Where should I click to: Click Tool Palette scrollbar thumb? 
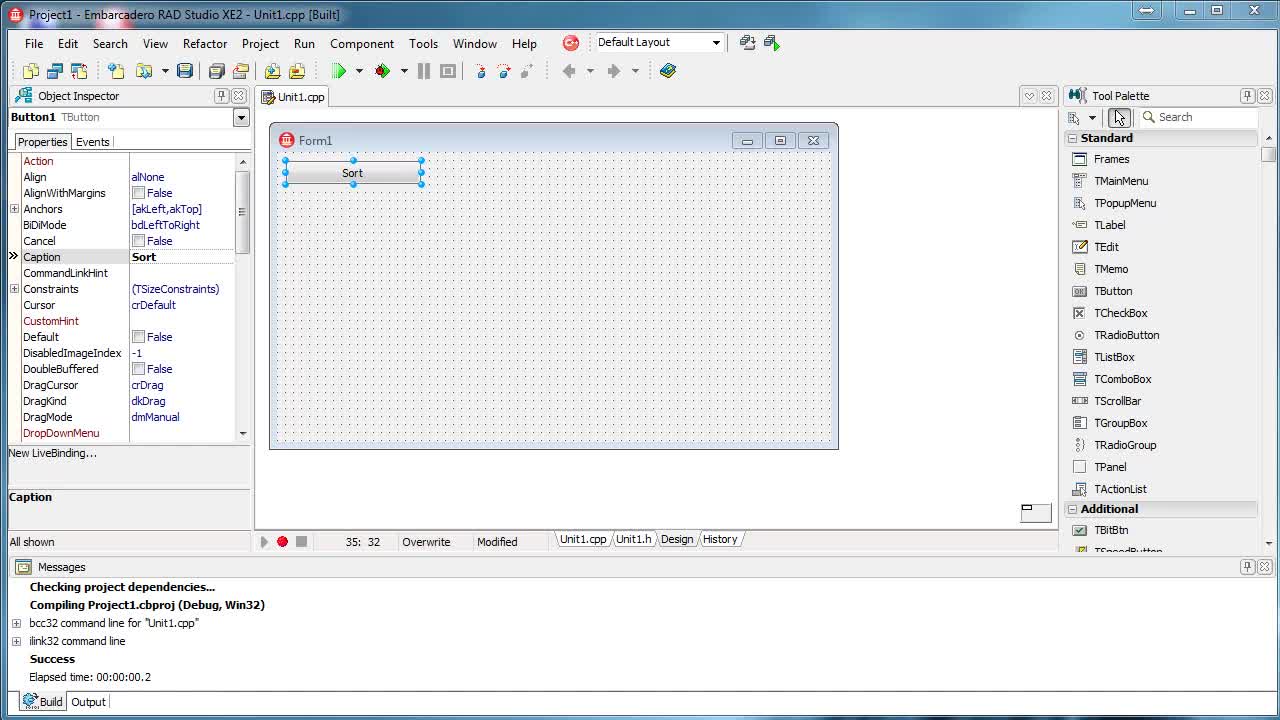1269,154
